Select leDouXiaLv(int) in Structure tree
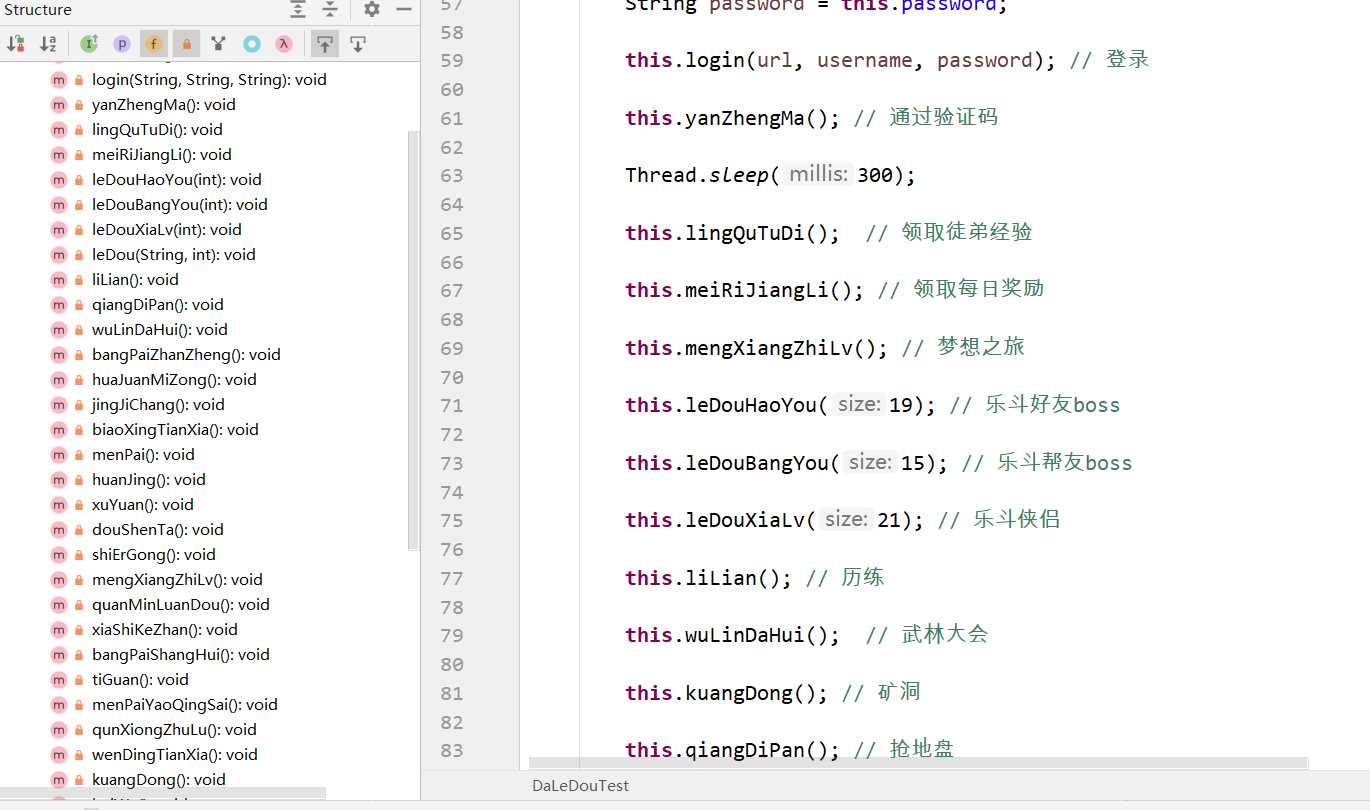 (167, 229)
